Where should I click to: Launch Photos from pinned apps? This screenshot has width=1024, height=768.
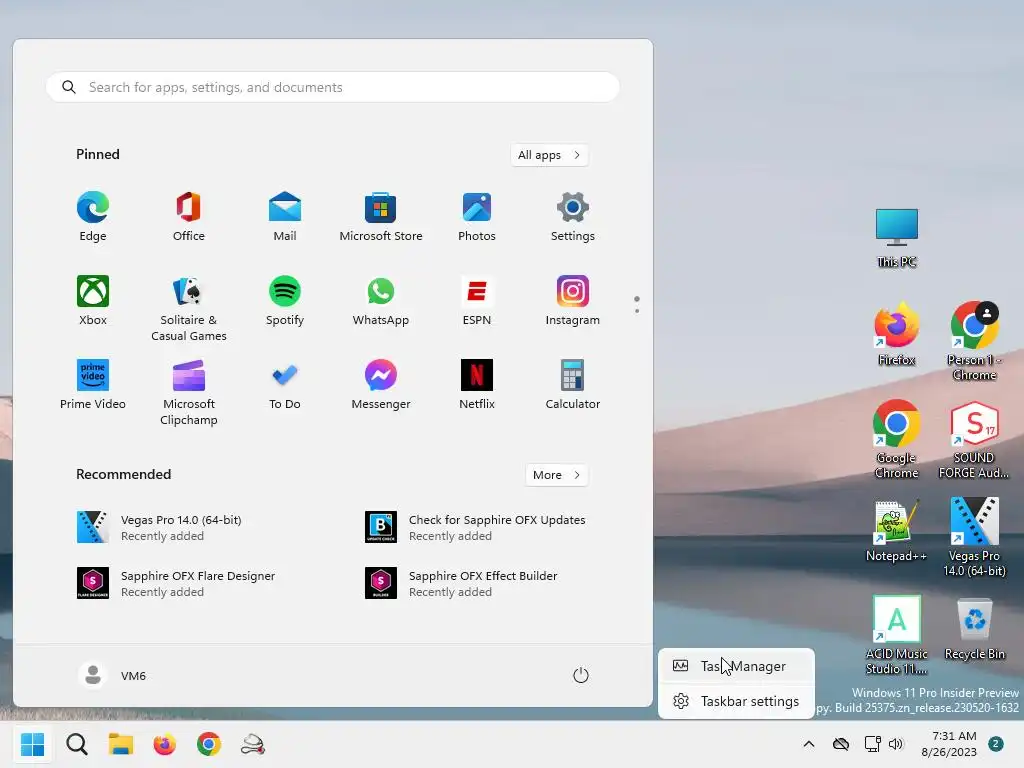pos(477,216)
